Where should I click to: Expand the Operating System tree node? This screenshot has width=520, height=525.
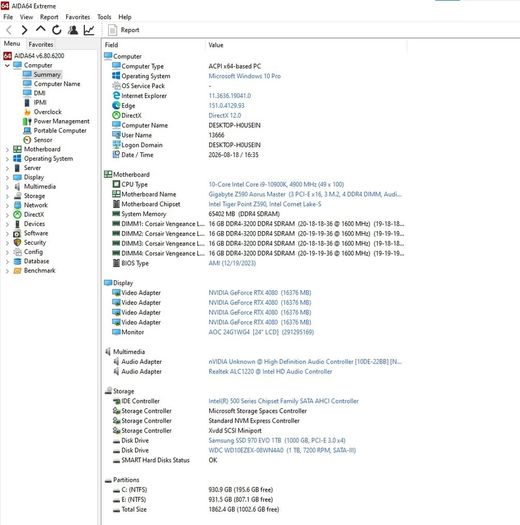point(7,159)
